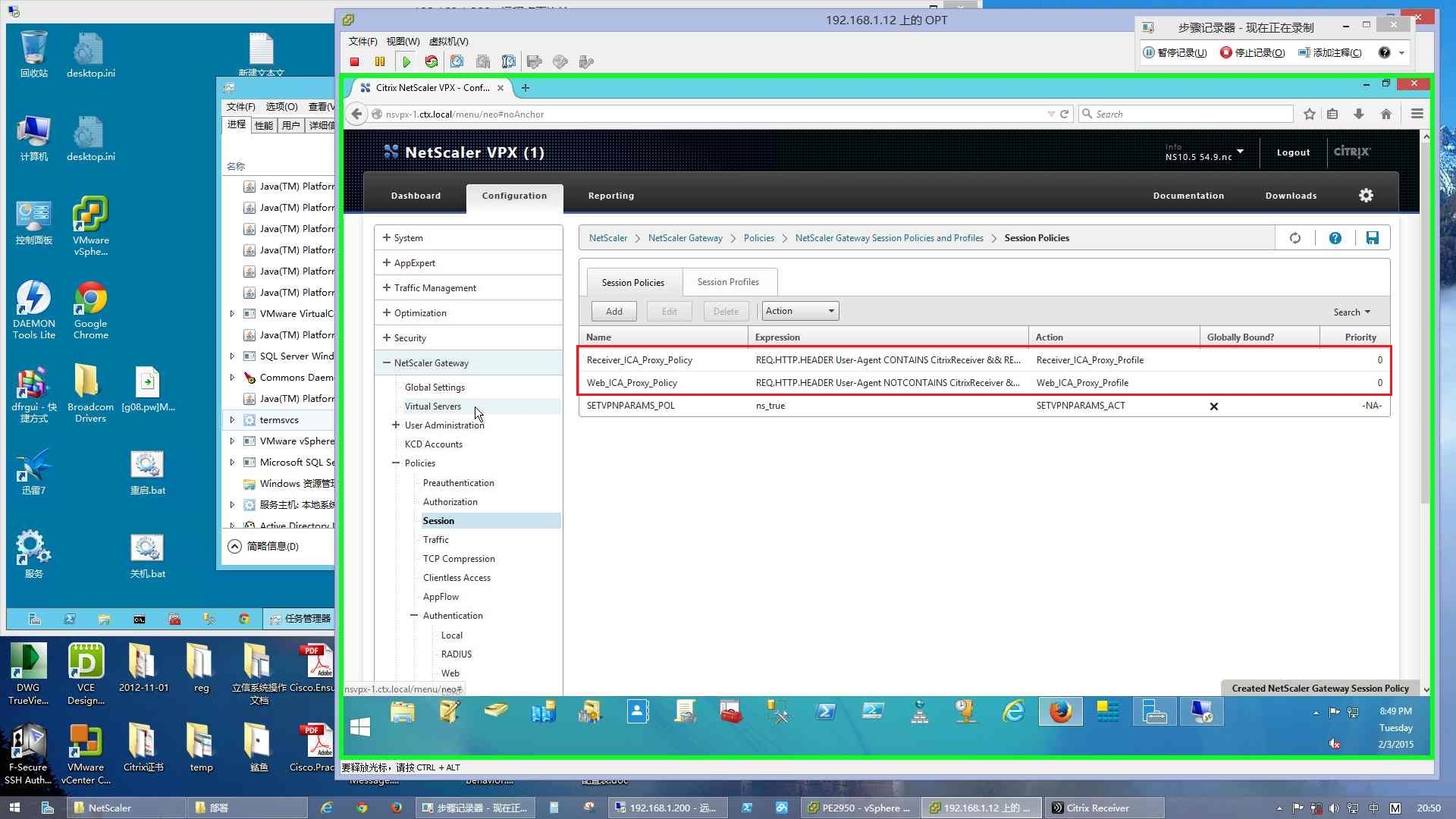Click the Logout link
Screen dimensions: 1456x819
click(x=1293, y=152)
